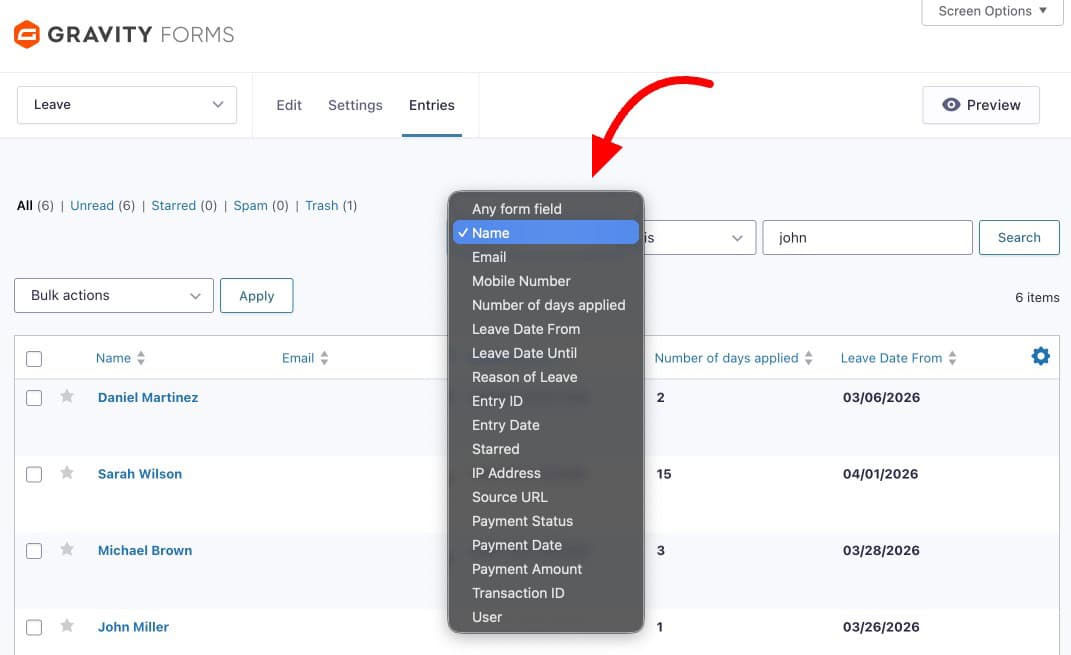
Task: Check the Sarah Wilson row checkbox
Action: 34,475
